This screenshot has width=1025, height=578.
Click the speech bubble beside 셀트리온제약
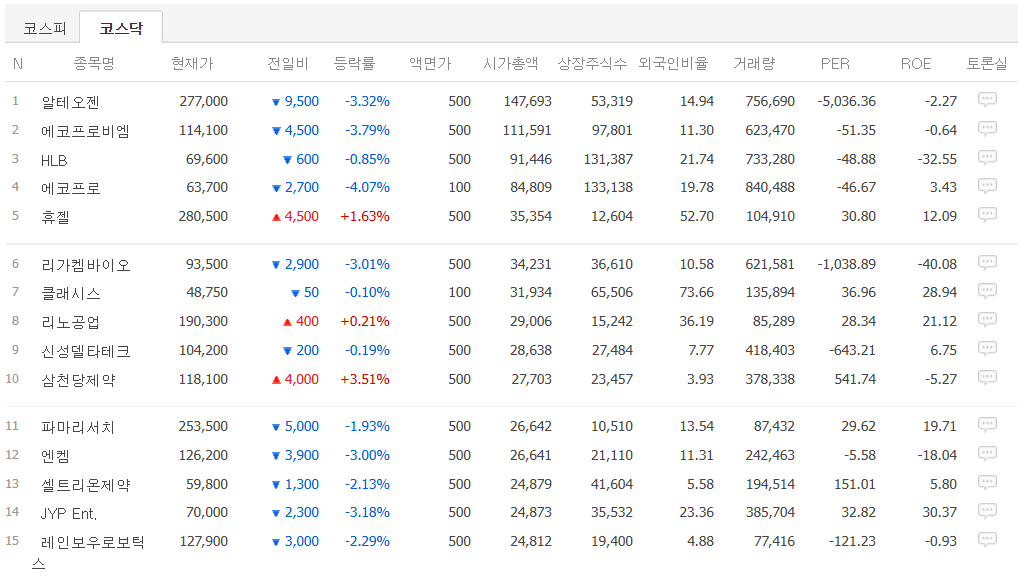986,482
